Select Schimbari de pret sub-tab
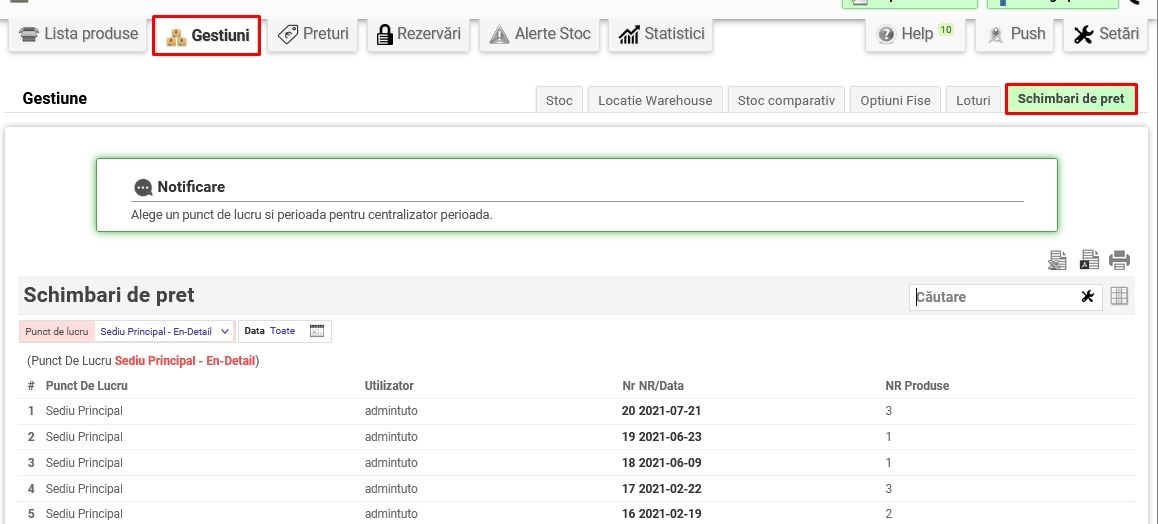This screenshot has width=1158, height=524. pyautogui.click(x=1071, y=99)
